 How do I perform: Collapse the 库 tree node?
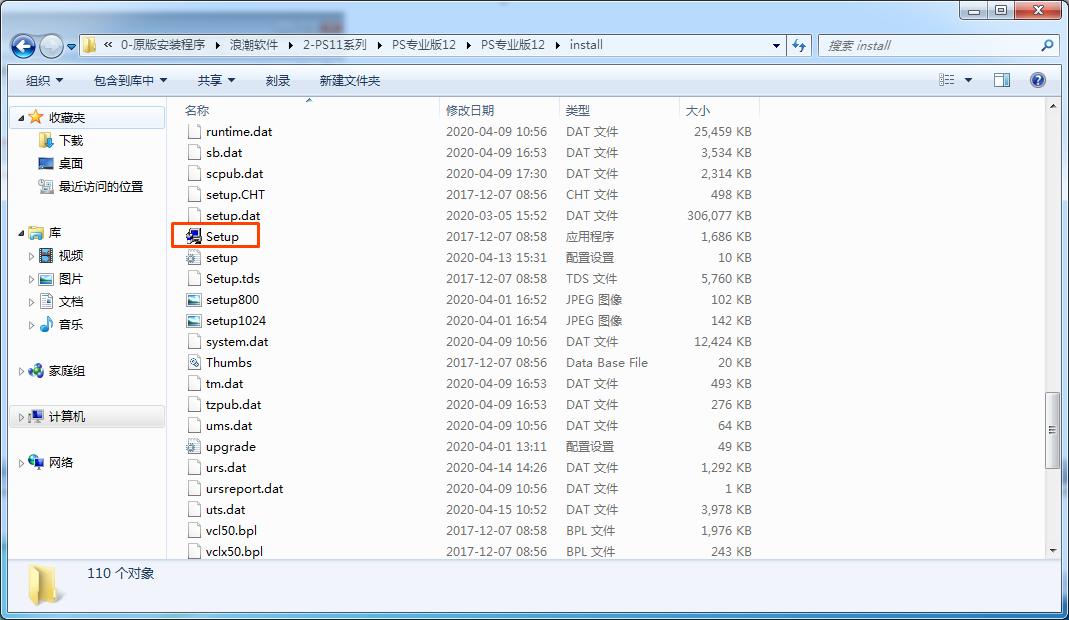[21, 233]
